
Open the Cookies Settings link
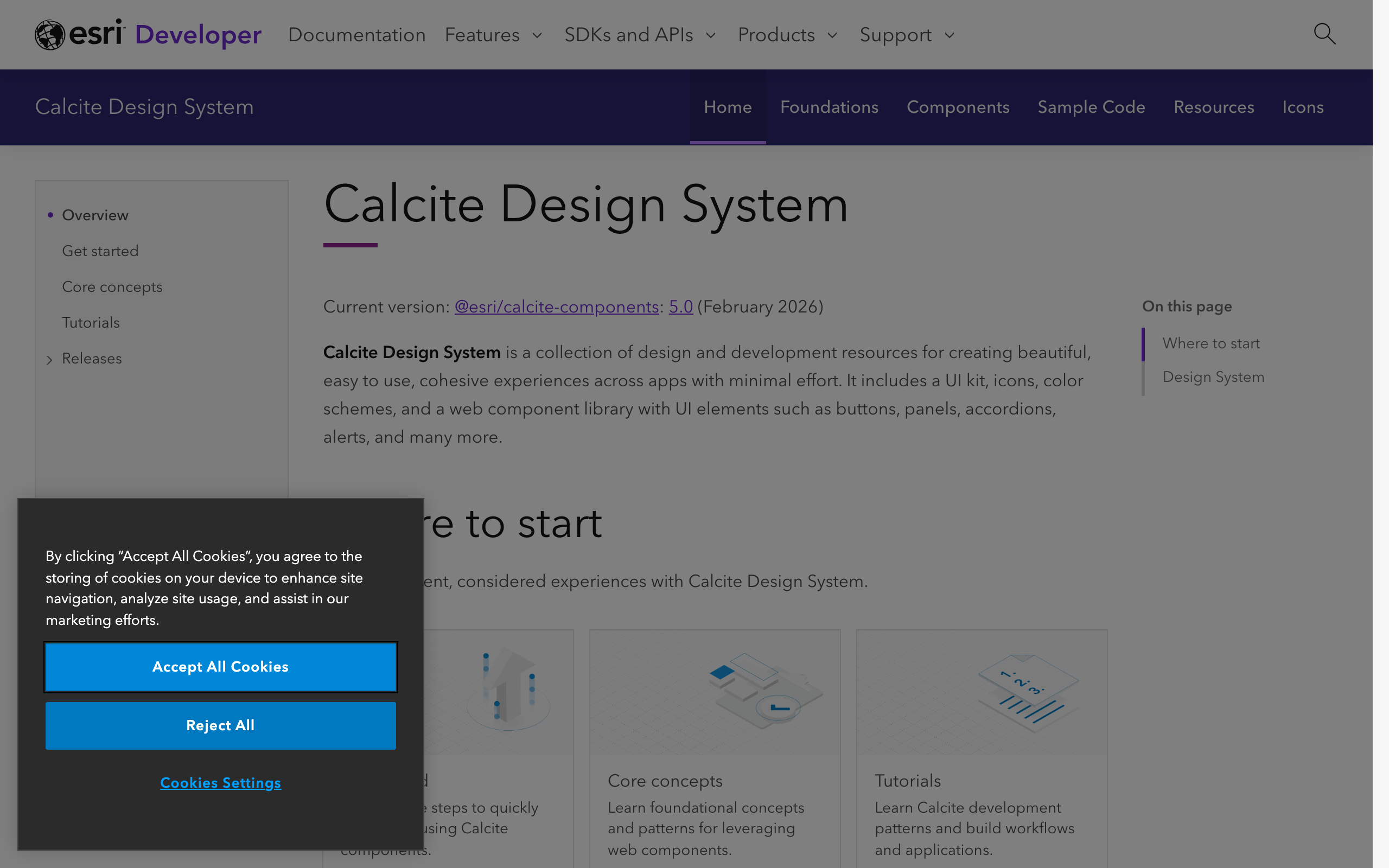220,782
